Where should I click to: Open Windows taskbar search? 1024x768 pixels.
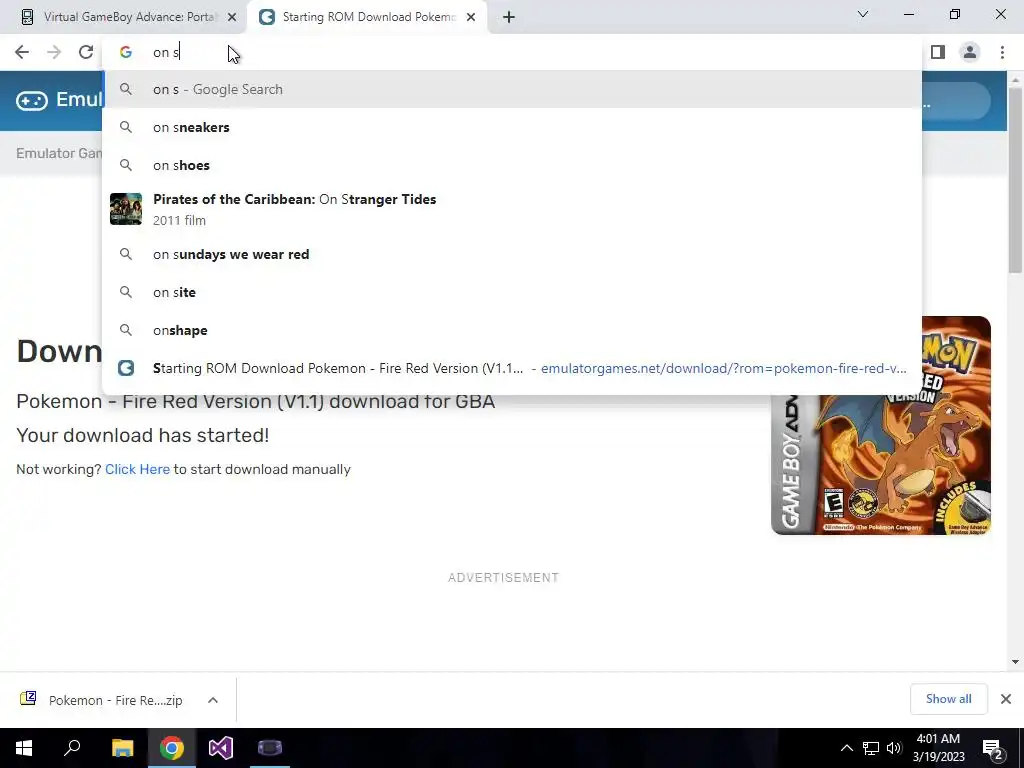[72, 748]
